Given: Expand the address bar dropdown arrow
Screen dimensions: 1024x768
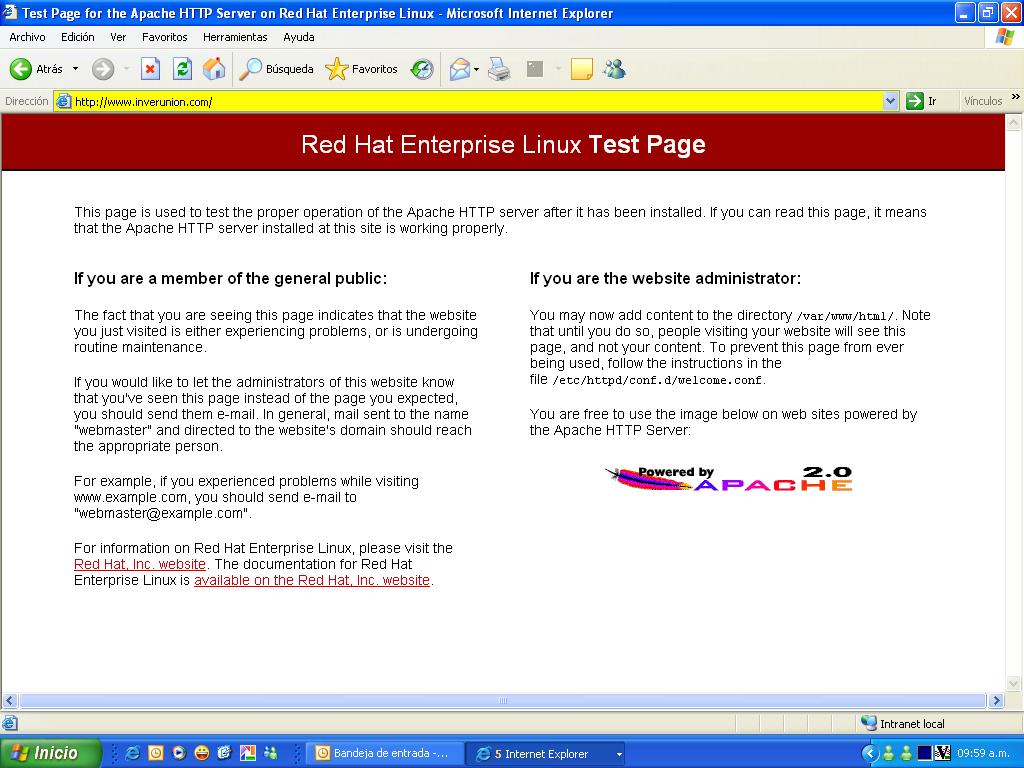Looking at the screenshot, I should pos(890,101).
